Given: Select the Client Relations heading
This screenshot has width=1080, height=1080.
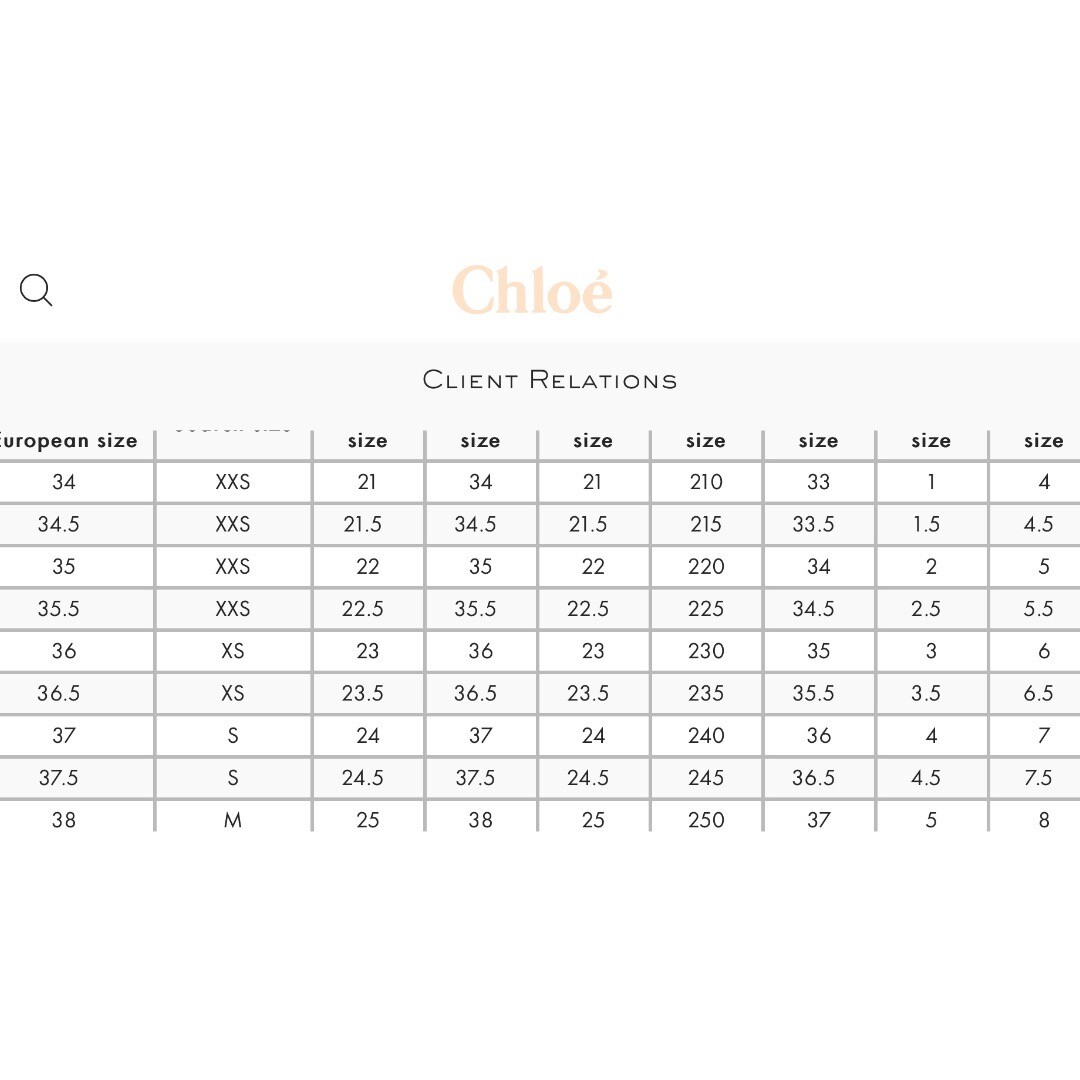Looking at the screenshot, I should point(550,380).
